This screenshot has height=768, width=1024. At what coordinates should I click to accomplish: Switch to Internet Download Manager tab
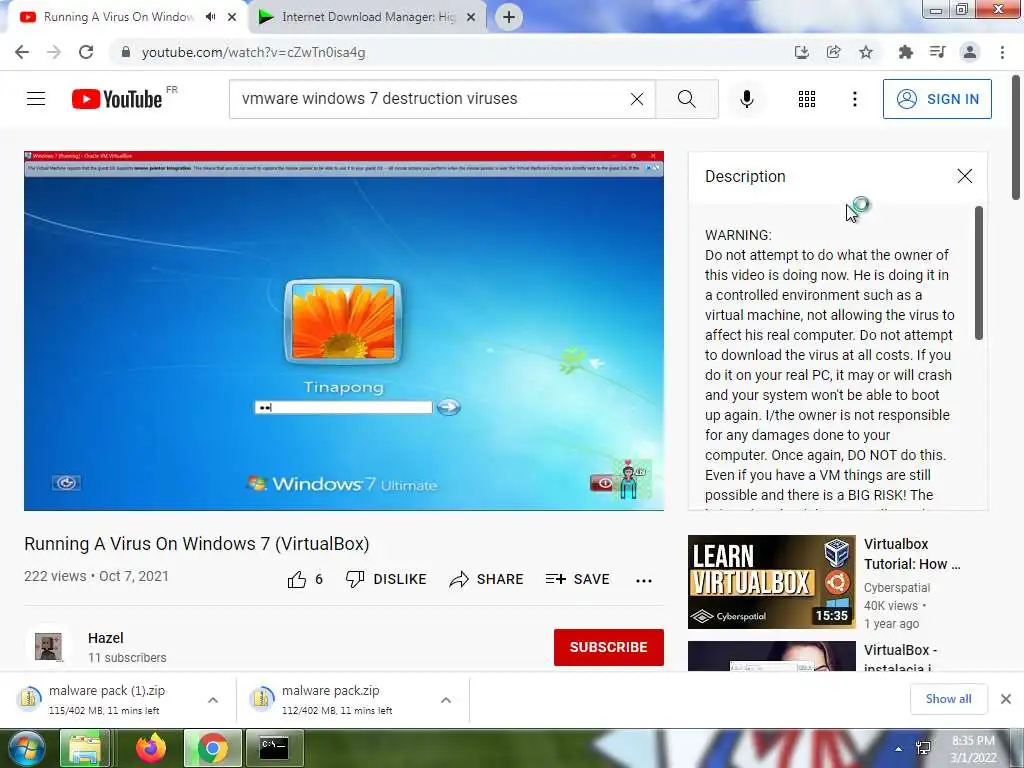click(x=368, y=17)
